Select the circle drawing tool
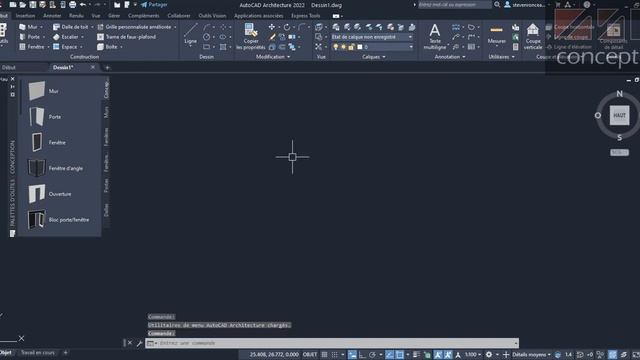 coord(207,37)
